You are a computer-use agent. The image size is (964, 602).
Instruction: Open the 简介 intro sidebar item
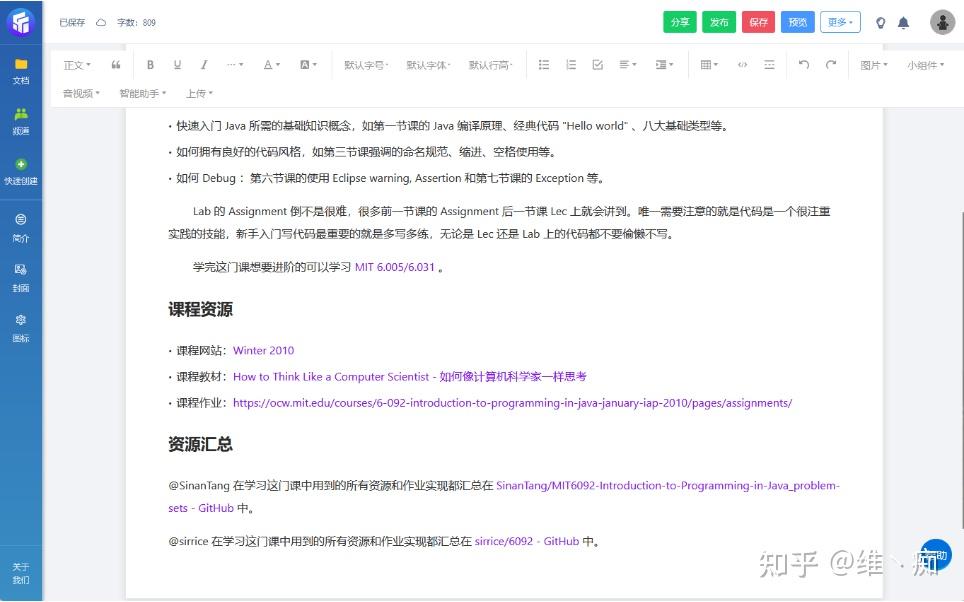point(21,228)
